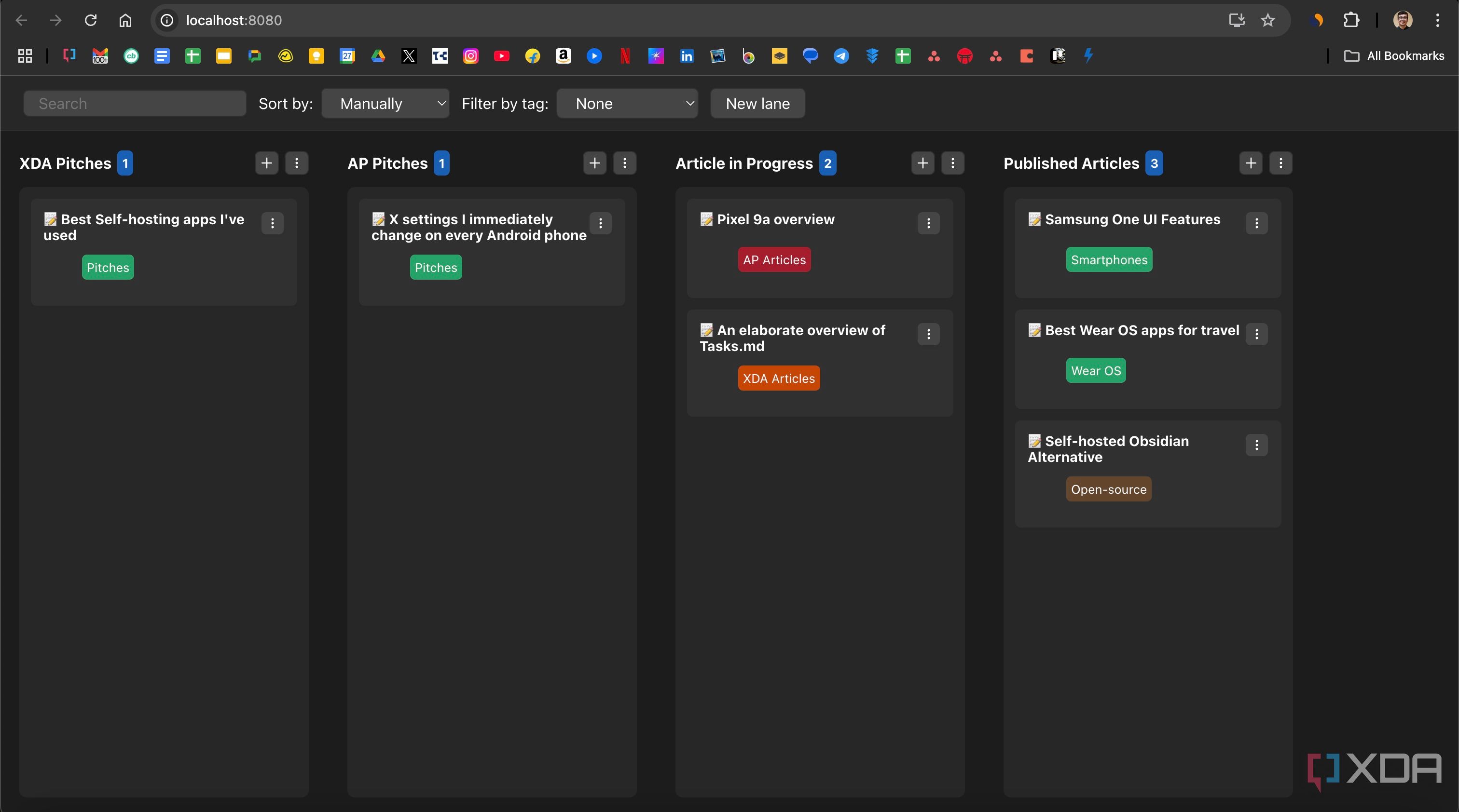This screenshot has height=812, width=1459.
Task: Reload the page in browser
Action: click(91, 20)
